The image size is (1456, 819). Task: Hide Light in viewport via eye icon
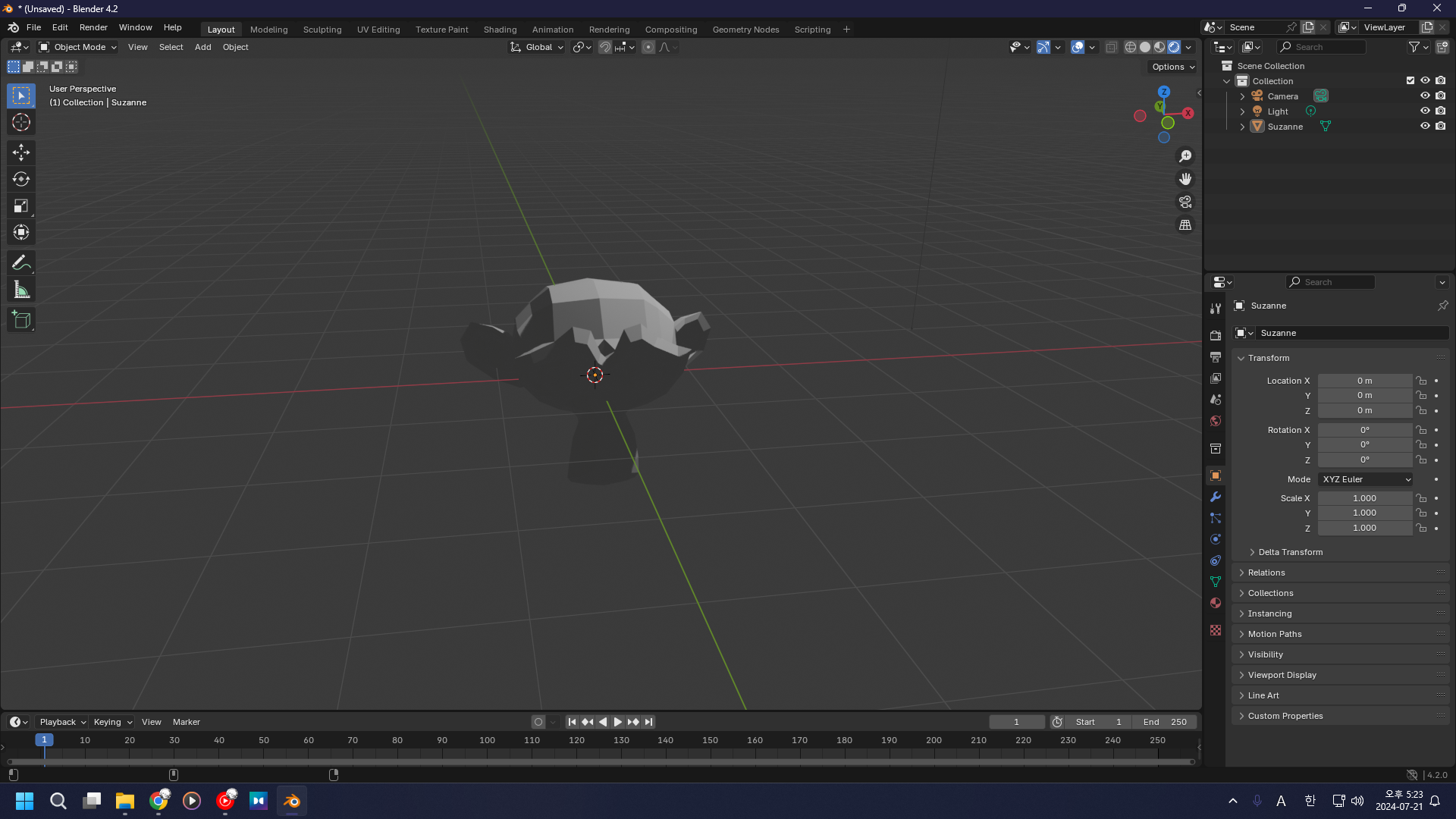point(1425,111)
